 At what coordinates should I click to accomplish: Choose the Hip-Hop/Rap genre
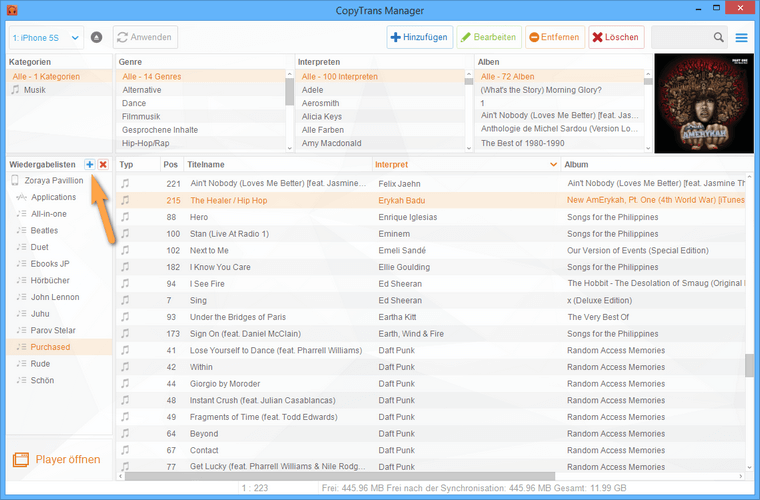point(201,143)
